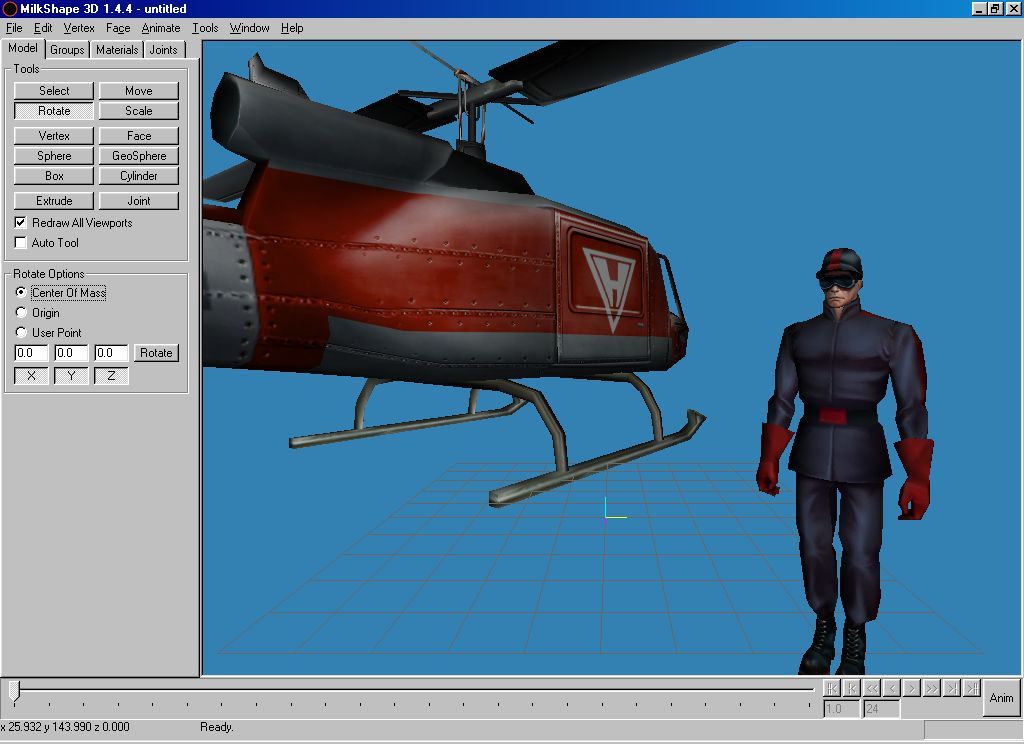The image size is (1024, 744).
Task: Activate the Move tool
Action: tap(138, 91)
